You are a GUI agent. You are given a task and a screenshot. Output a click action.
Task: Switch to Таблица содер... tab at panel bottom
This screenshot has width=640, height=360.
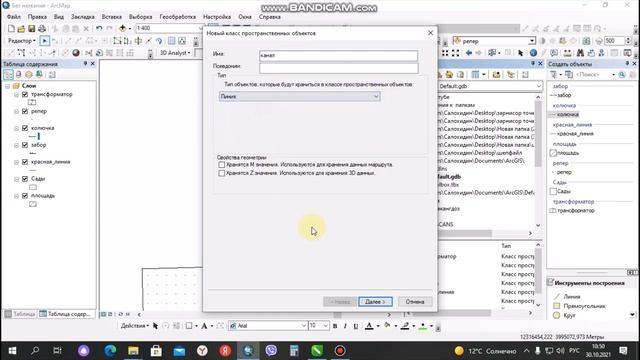point(65,314)
